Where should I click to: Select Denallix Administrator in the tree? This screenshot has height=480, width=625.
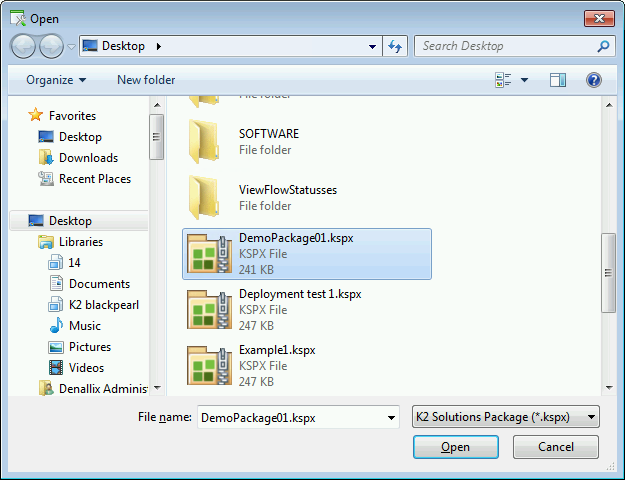pyautogui.click(x=103, y=389)
